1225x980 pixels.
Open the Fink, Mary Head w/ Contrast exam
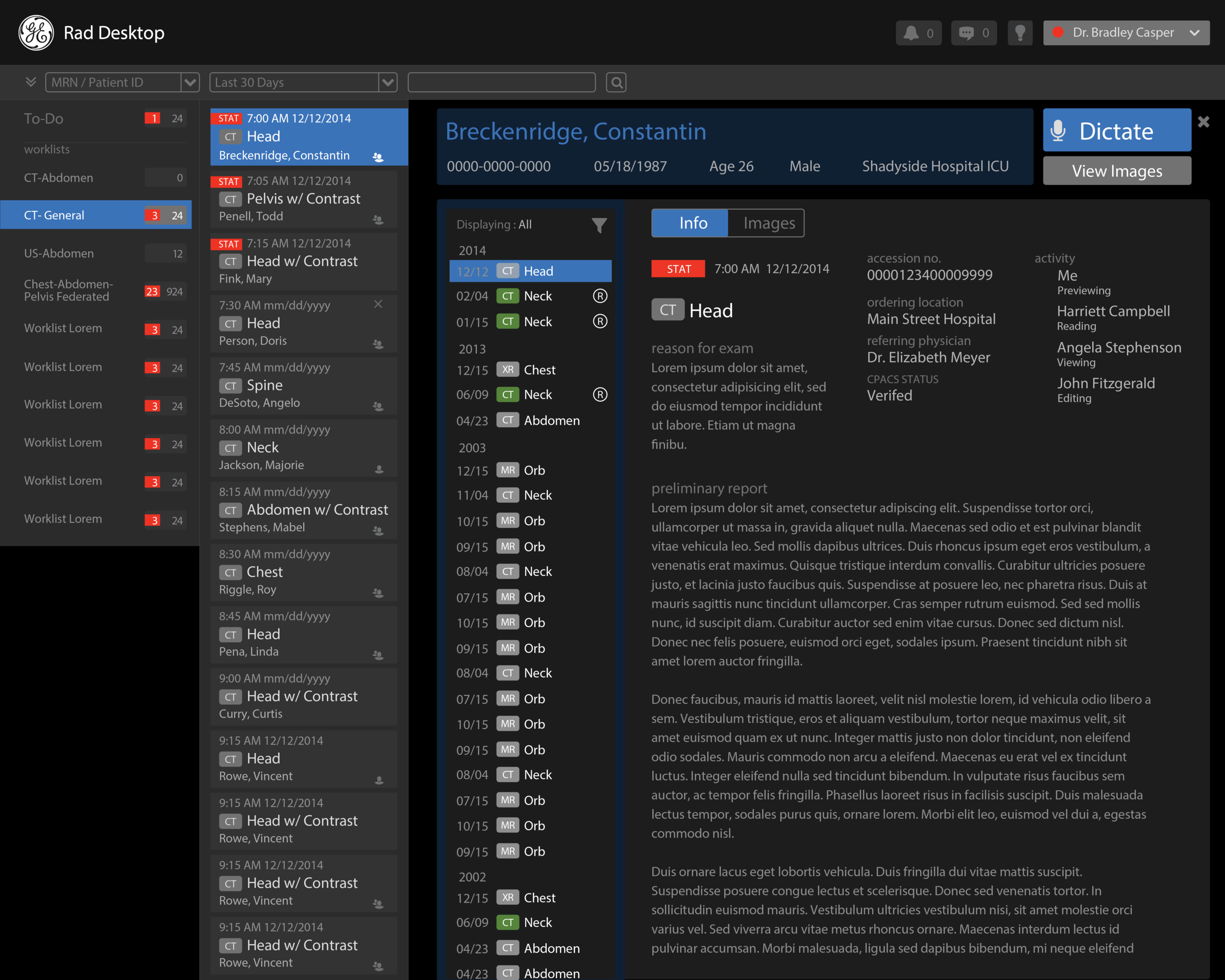[x=303, y=261]
